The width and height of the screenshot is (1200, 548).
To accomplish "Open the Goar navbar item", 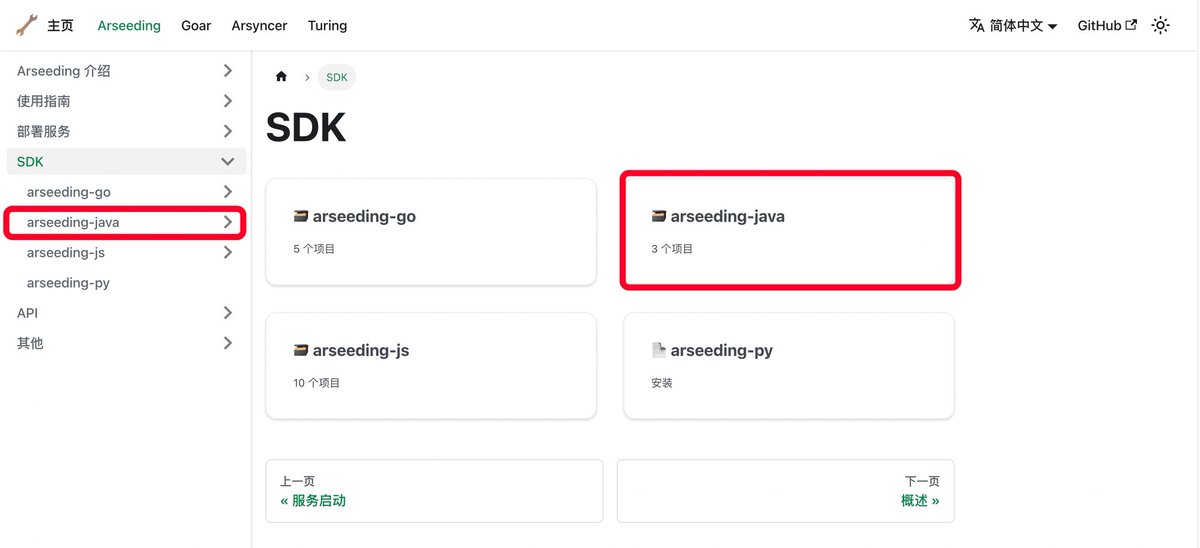I will pyautogui.click(x=196, y=26).
